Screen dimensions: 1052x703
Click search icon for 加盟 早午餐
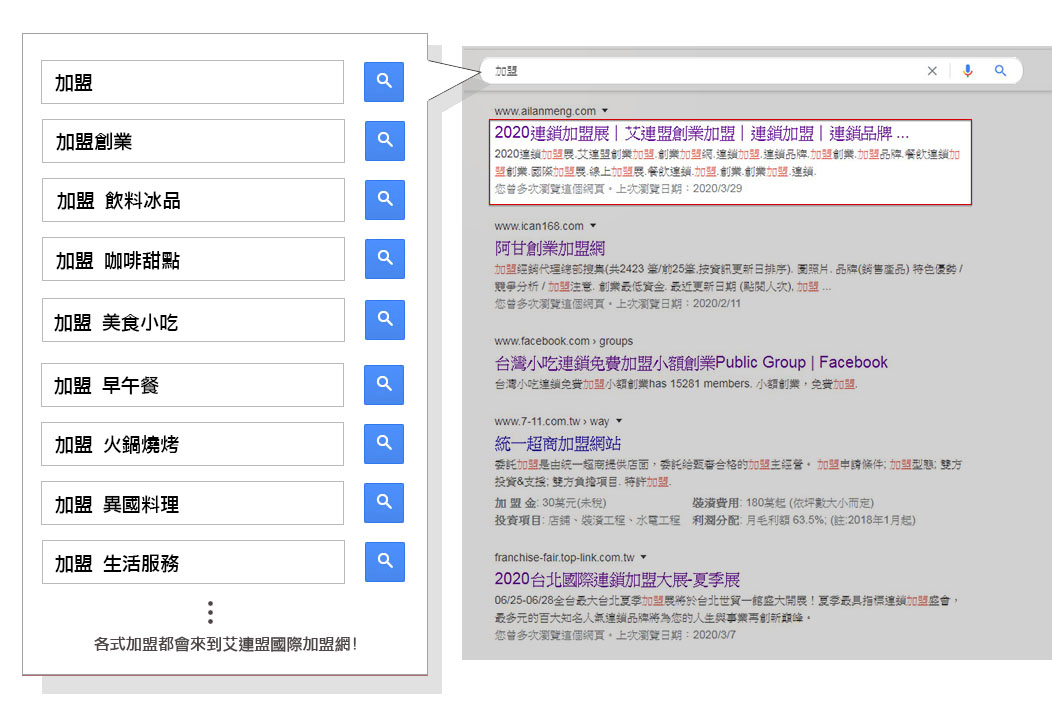pos(384,384)
